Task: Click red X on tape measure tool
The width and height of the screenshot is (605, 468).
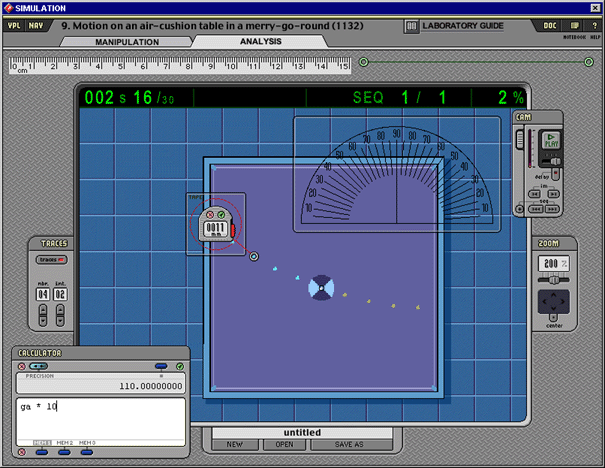Action: click(x=210, y=214)
